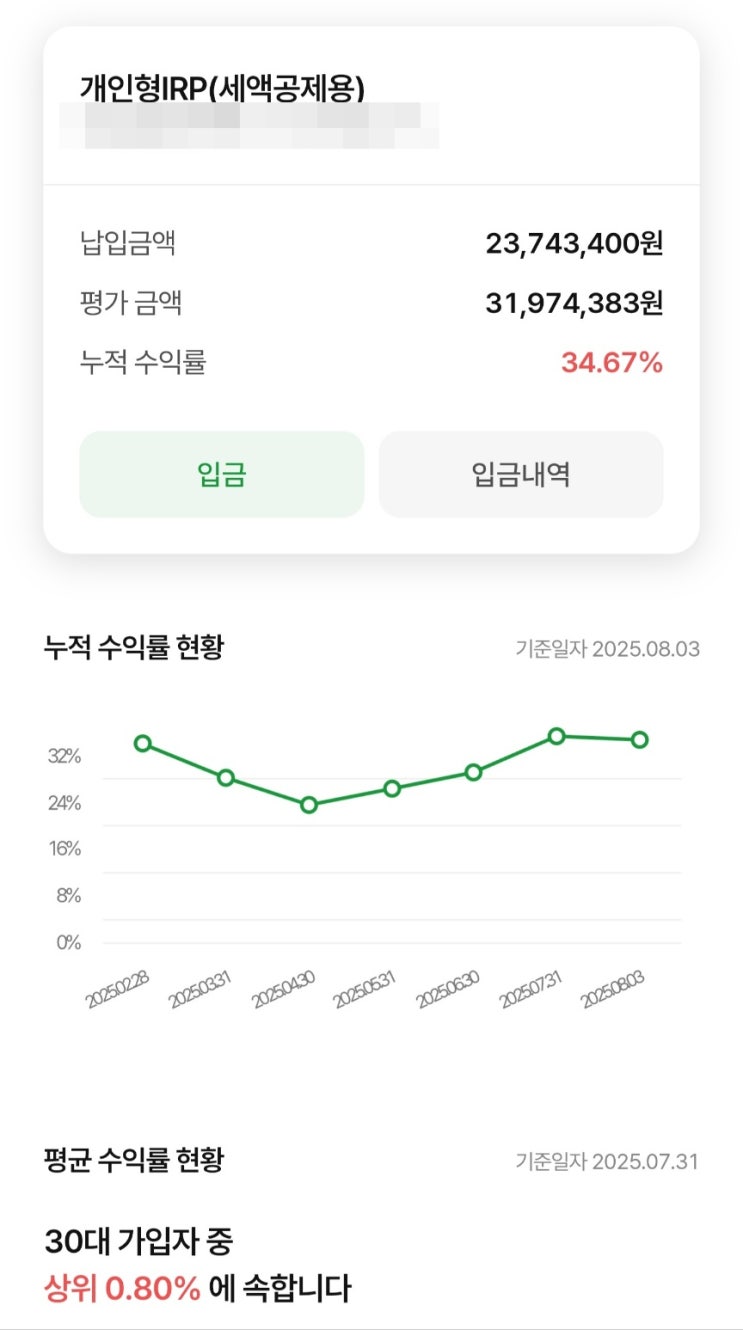
Task: Select the 2025.04.30 lowest data point
Action: pyautogui.click(x=309, y=805)
